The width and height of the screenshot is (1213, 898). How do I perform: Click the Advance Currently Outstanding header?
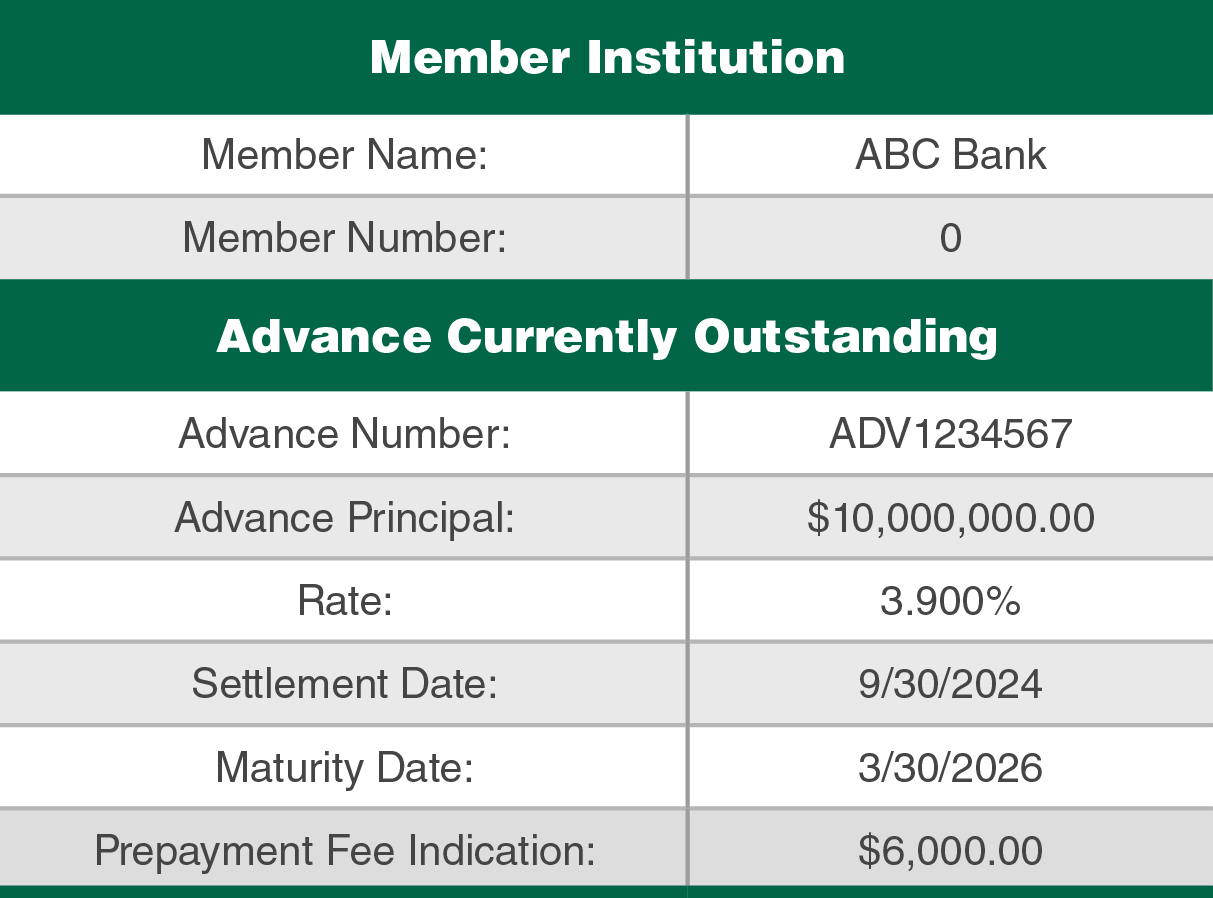[x=607, y=336]
